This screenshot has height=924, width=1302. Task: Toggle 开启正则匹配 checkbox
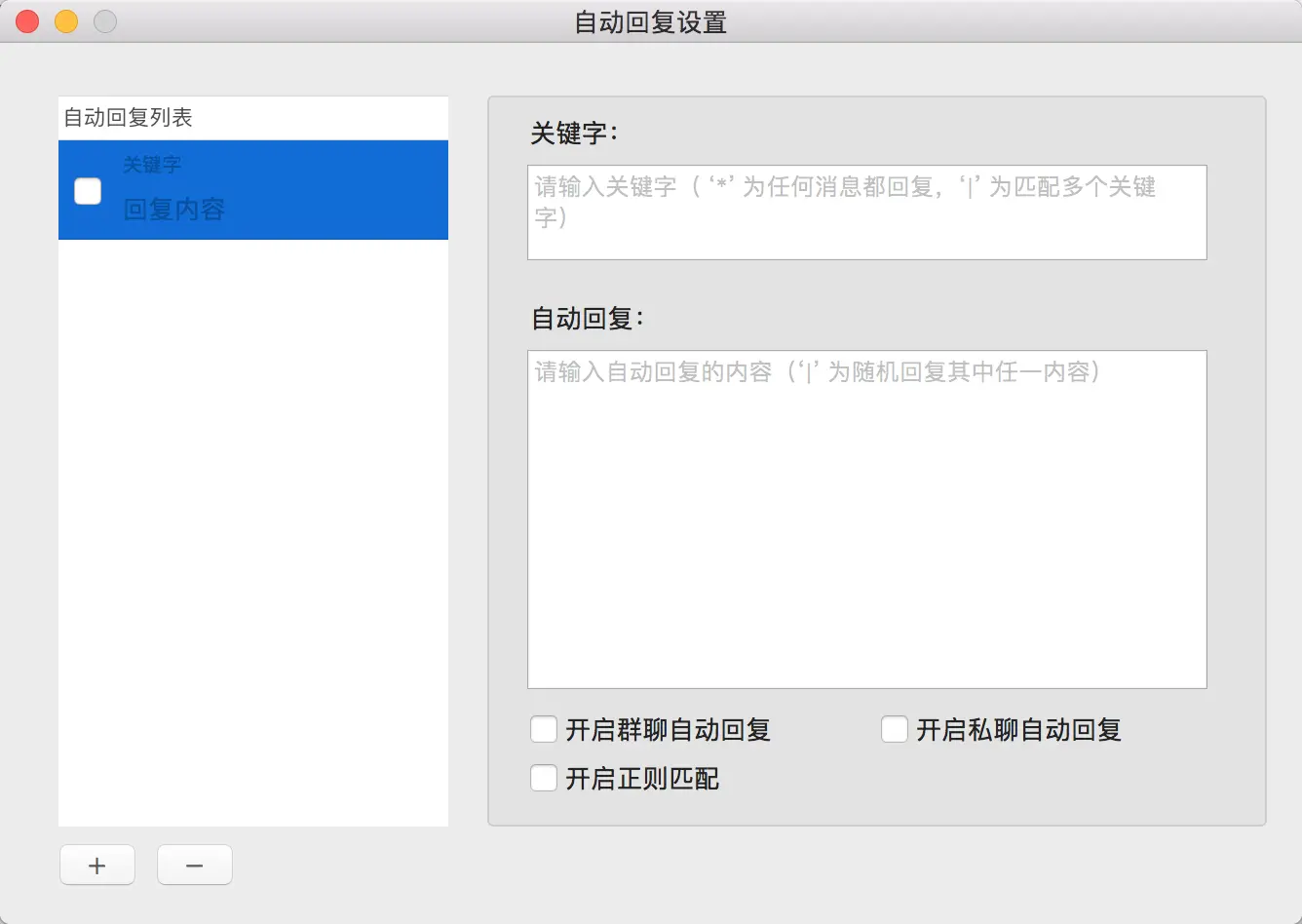point(544,778)
